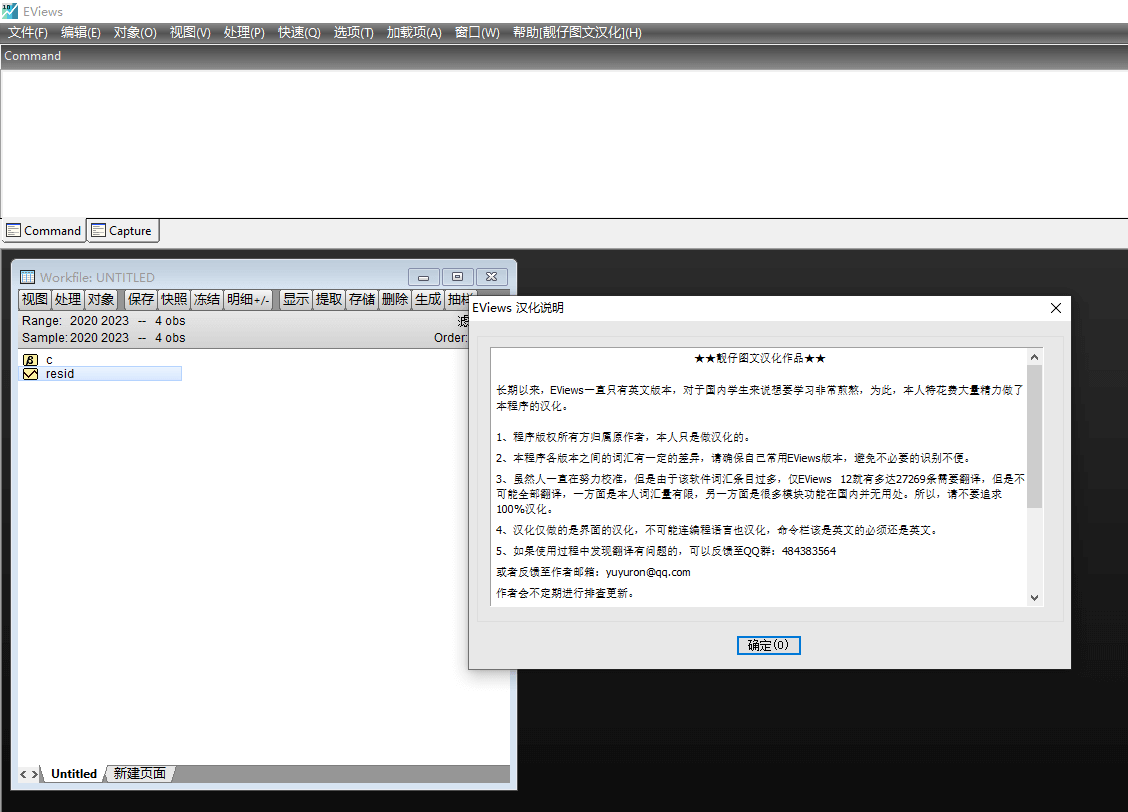Open the 加载项(A) menu
Screen dimensions: 1128x812
pyautogui.click(x=414, y=32)
